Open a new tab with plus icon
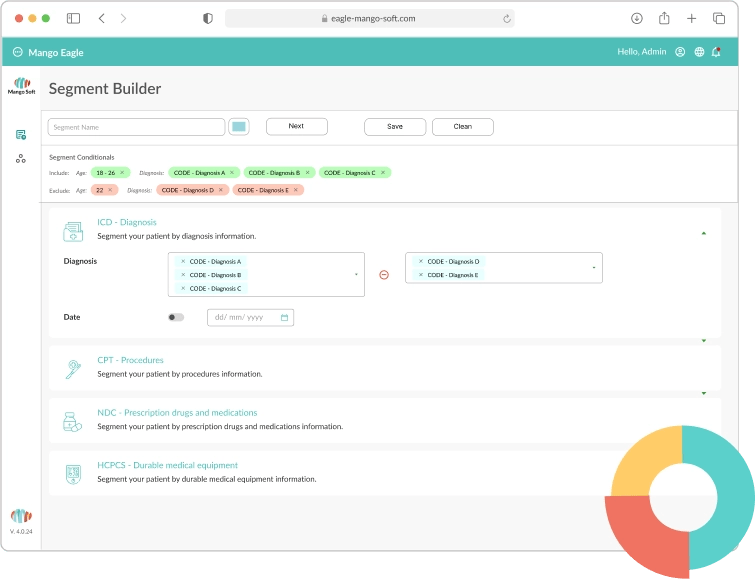755x579 pixels. [691, 18]
